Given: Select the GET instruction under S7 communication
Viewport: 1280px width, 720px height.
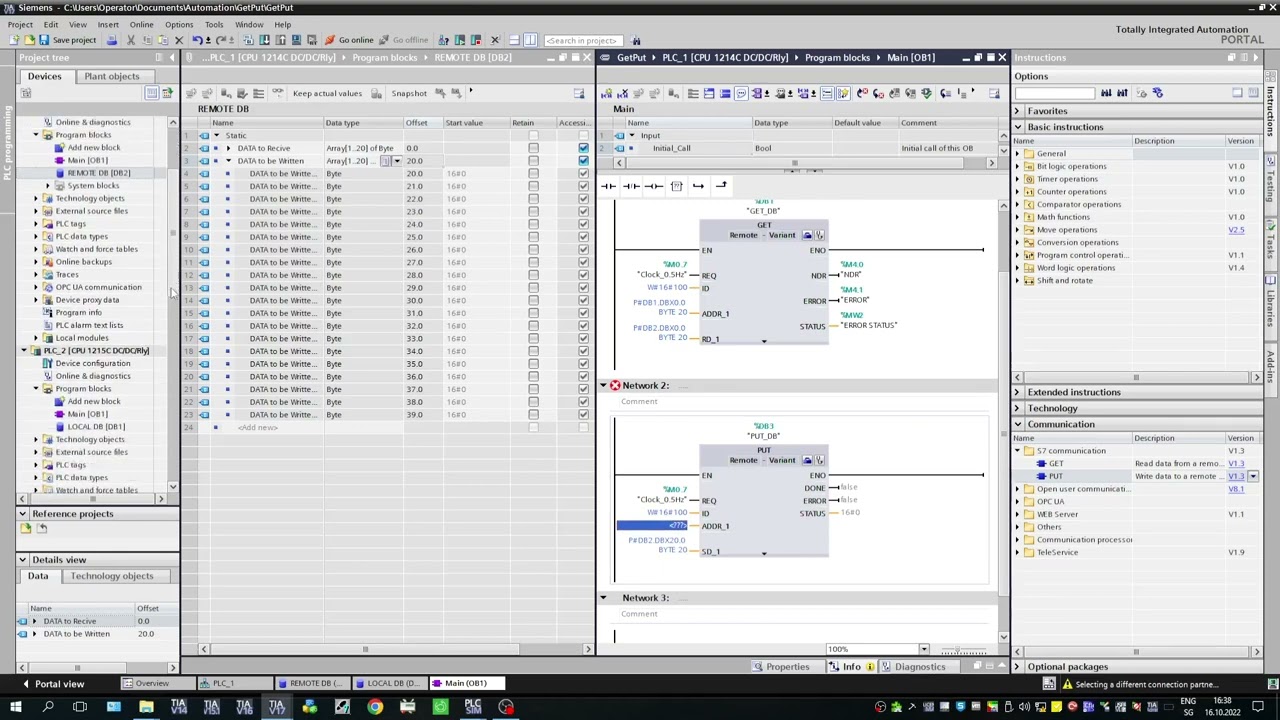Looking at the screenshot, I should 1056,464.
